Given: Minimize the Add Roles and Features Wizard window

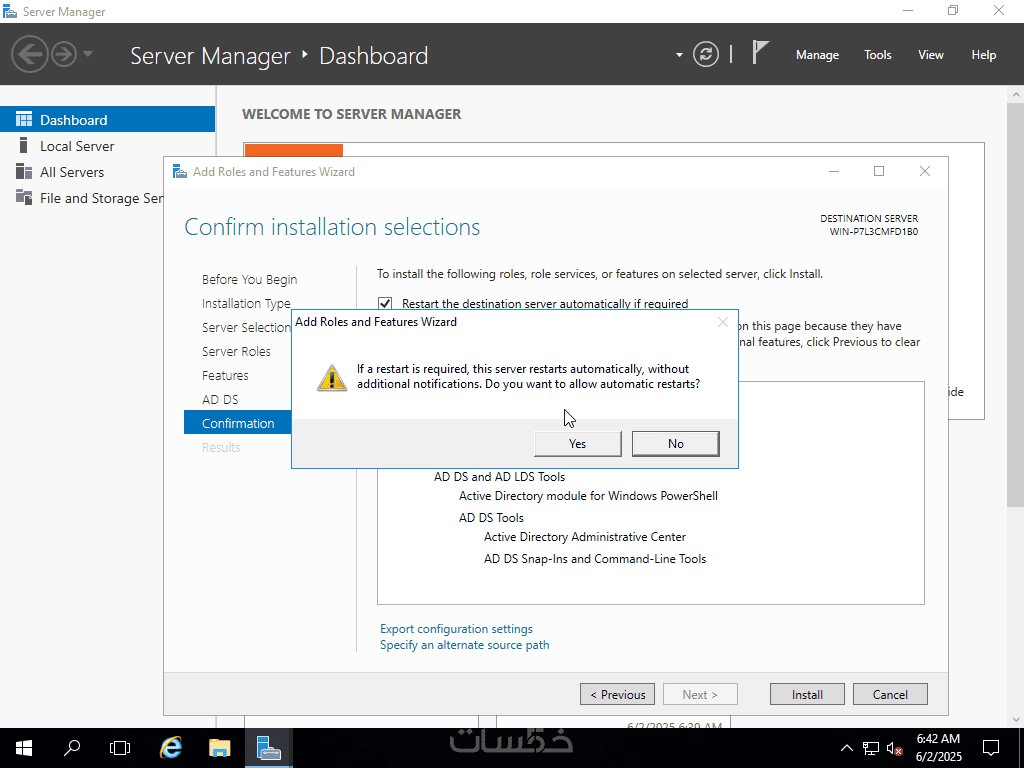Looking at the screenshot, I should pos(834,171).
